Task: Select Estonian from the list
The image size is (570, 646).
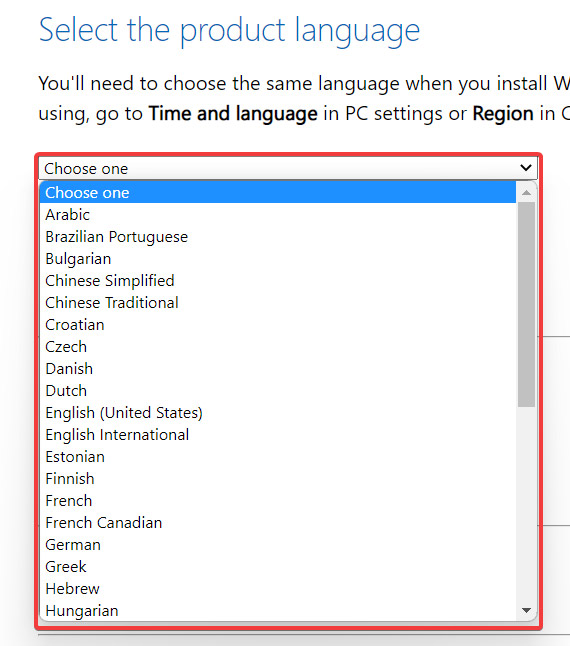Action: (x=278, y=457)
